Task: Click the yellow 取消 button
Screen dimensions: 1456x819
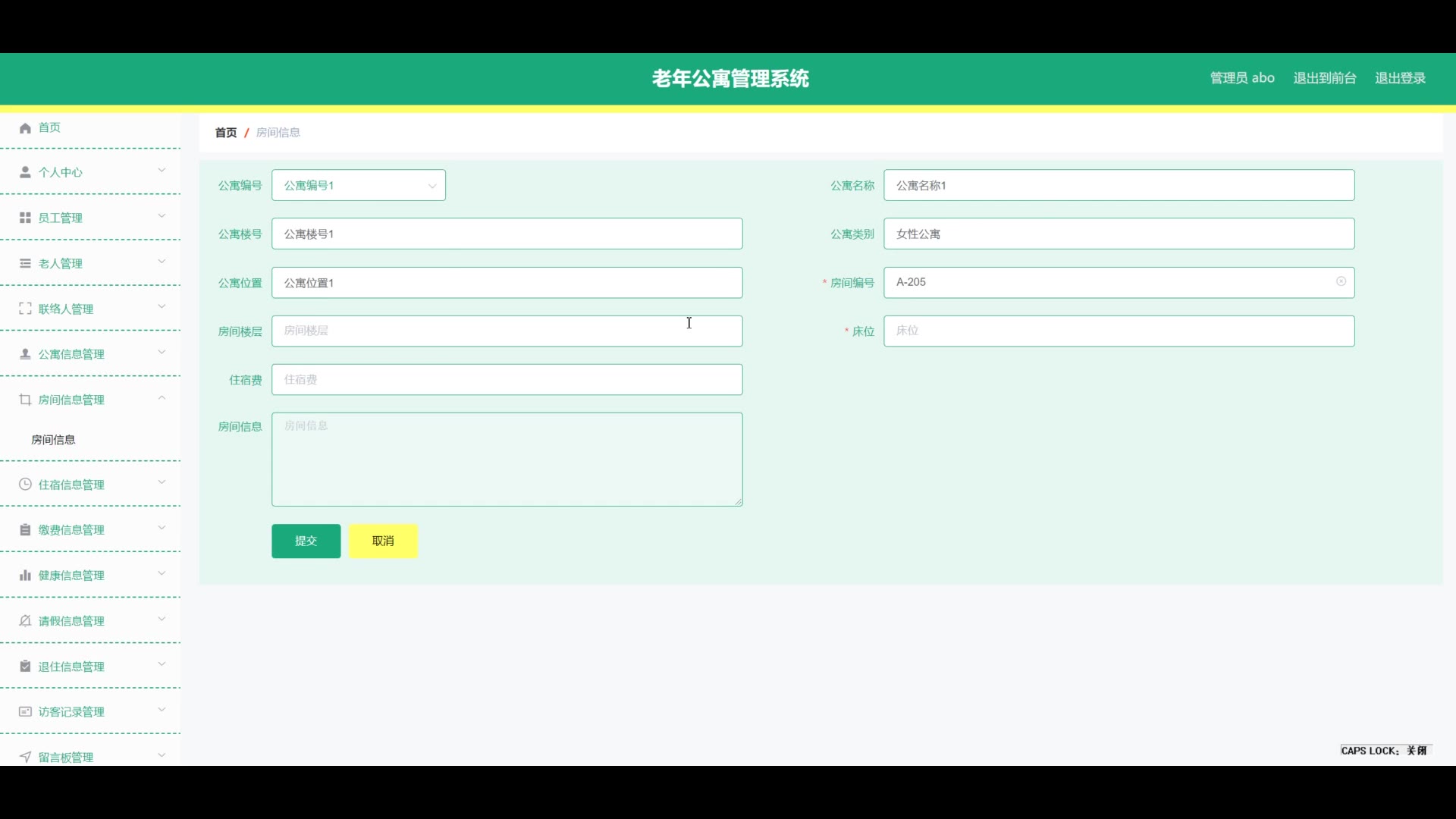Action: pos(383,541)
